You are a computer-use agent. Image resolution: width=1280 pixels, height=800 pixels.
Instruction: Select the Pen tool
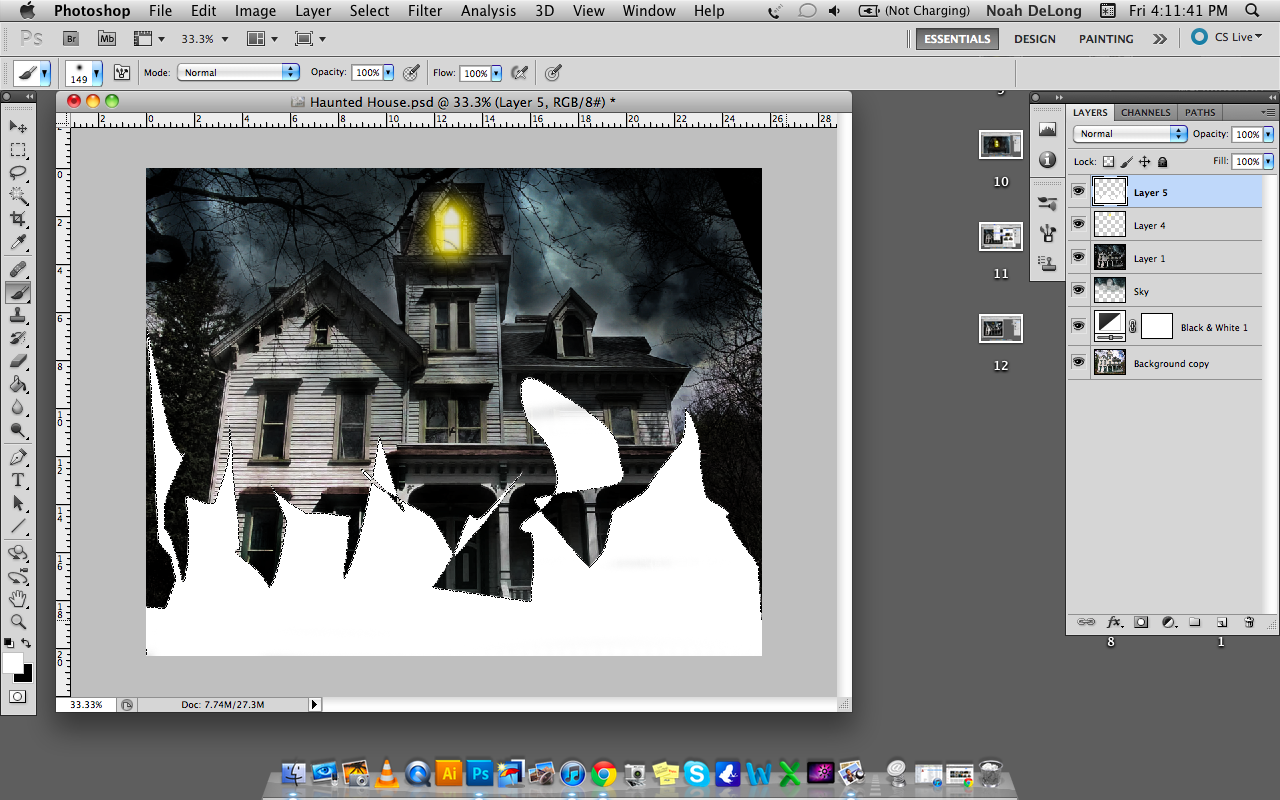point(18,457)
